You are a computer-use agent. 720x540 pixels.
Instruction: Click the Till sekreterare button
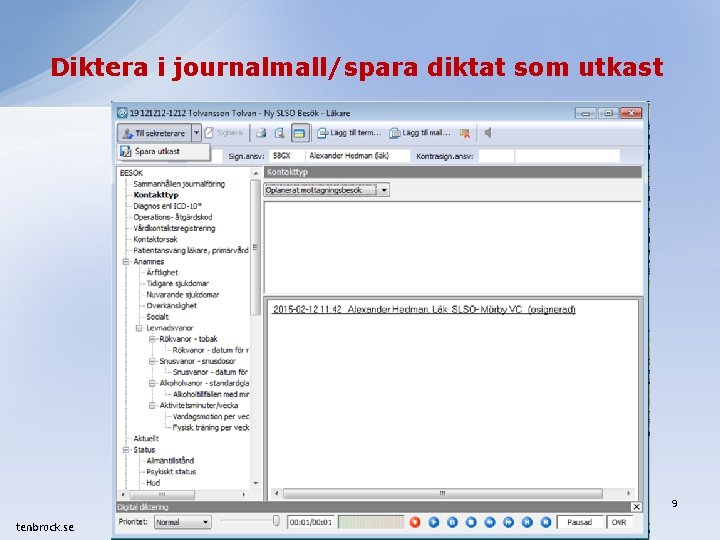pyautogui.click(x=154, y=133)
